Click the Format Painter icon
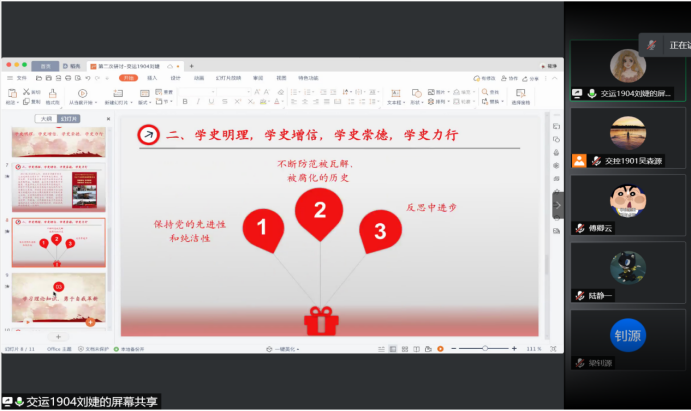This screenshot has width=691, height=411. click(x=51, y=94)
